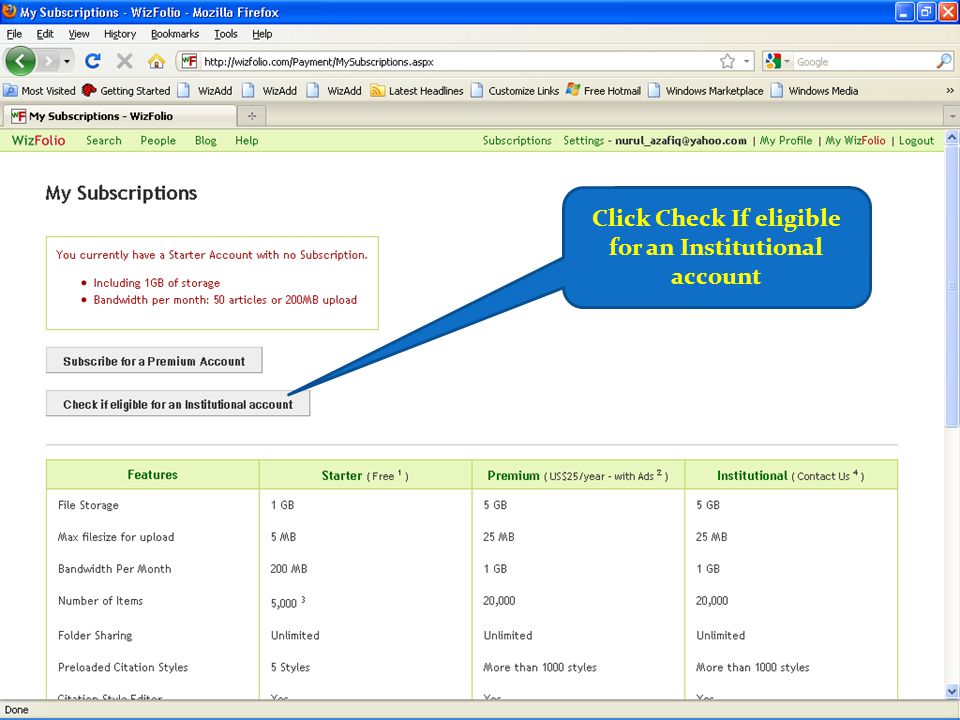Open the File menu
The height and width of the screenshot is (720, 960).
tap(14, 34)
